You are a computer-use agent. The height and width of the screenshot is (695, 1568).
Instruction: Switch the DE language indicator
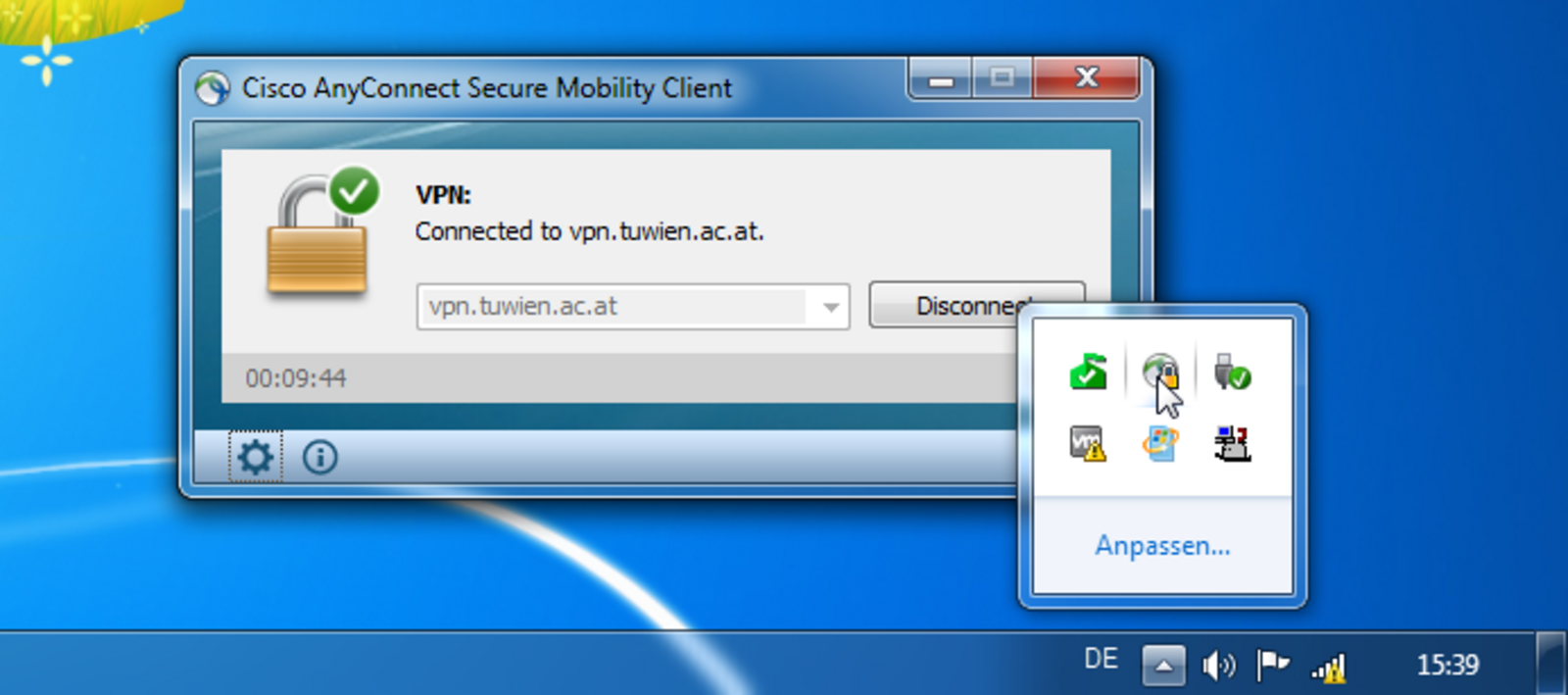[x=1101, y=659]
